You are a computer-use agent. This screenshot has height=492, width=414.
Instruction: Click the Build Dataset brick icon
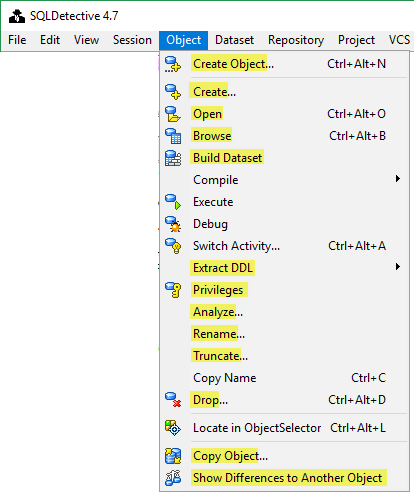pos(173,158)
